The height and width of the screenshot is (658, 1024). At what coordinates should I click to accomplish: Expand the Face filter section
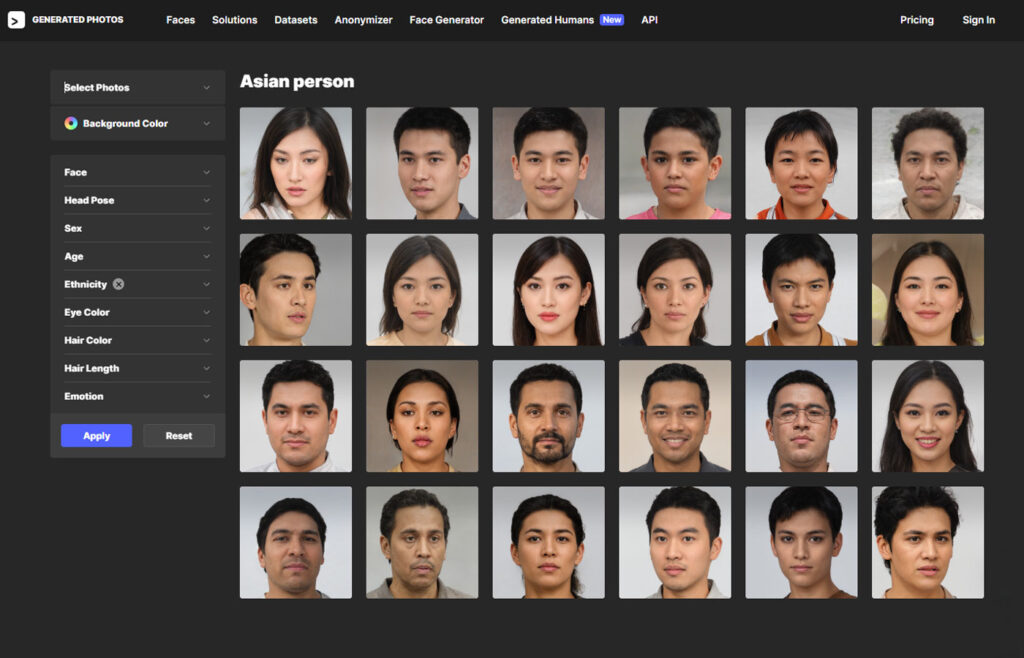138,172
